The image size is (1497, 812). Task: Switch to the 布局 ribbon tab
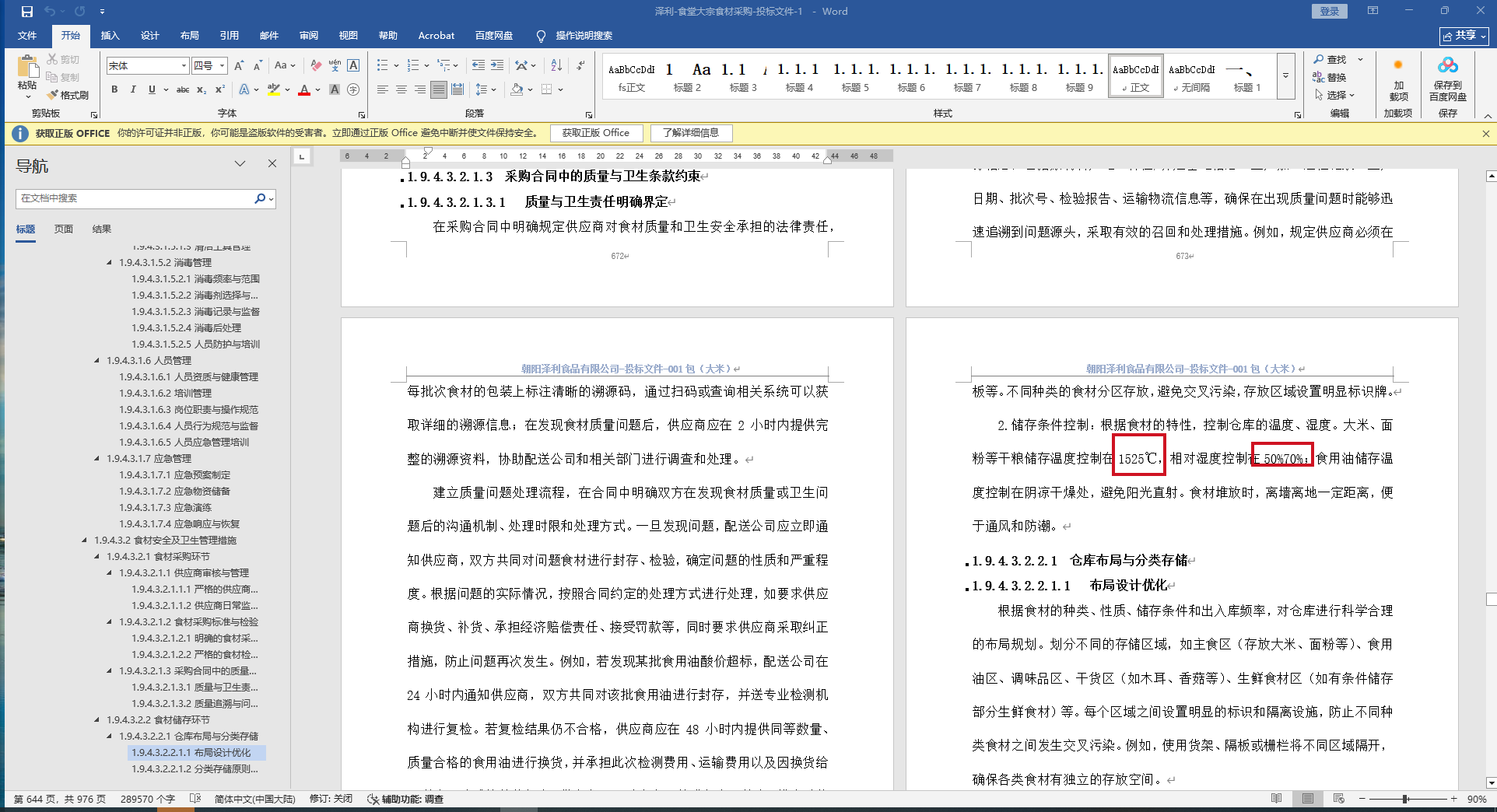pyautogui.click(x=189, y=35)
